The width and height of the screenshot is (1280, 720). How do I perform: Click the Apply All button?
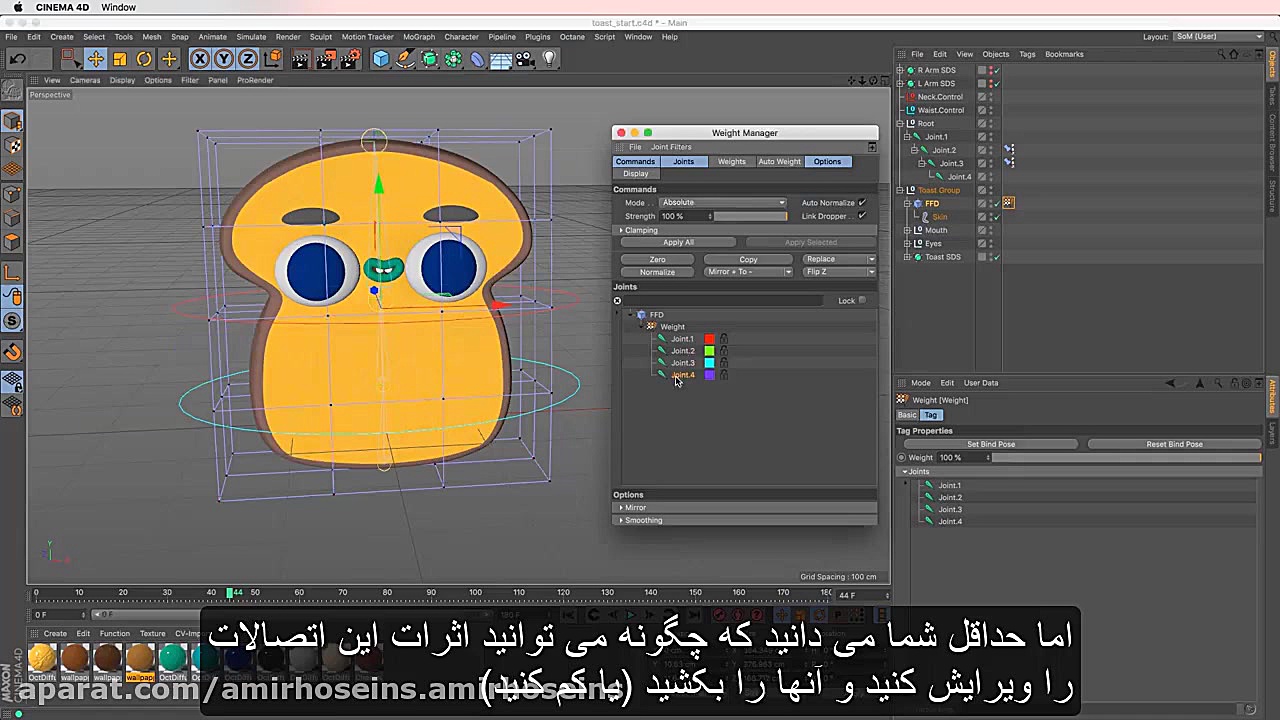coord(678,242)
